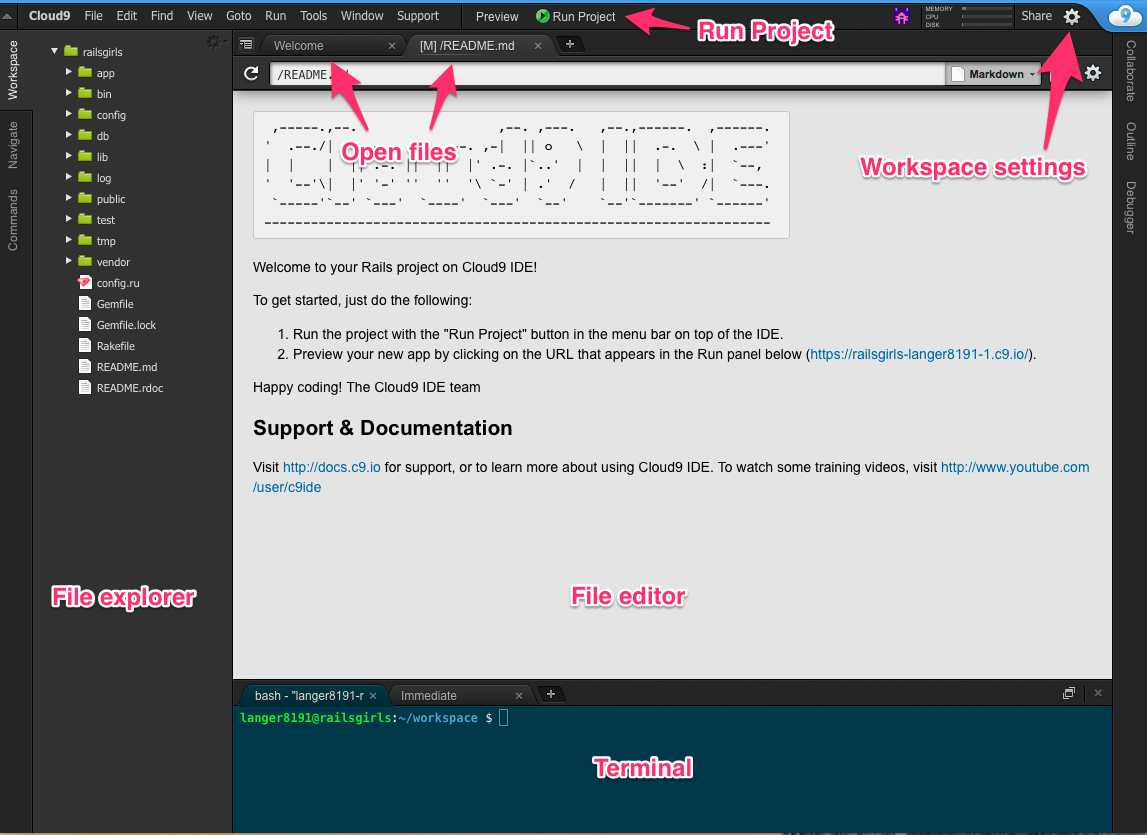Expand the app folder
Viewport: 1147px width, 835px height.
[x=68, y=72]
